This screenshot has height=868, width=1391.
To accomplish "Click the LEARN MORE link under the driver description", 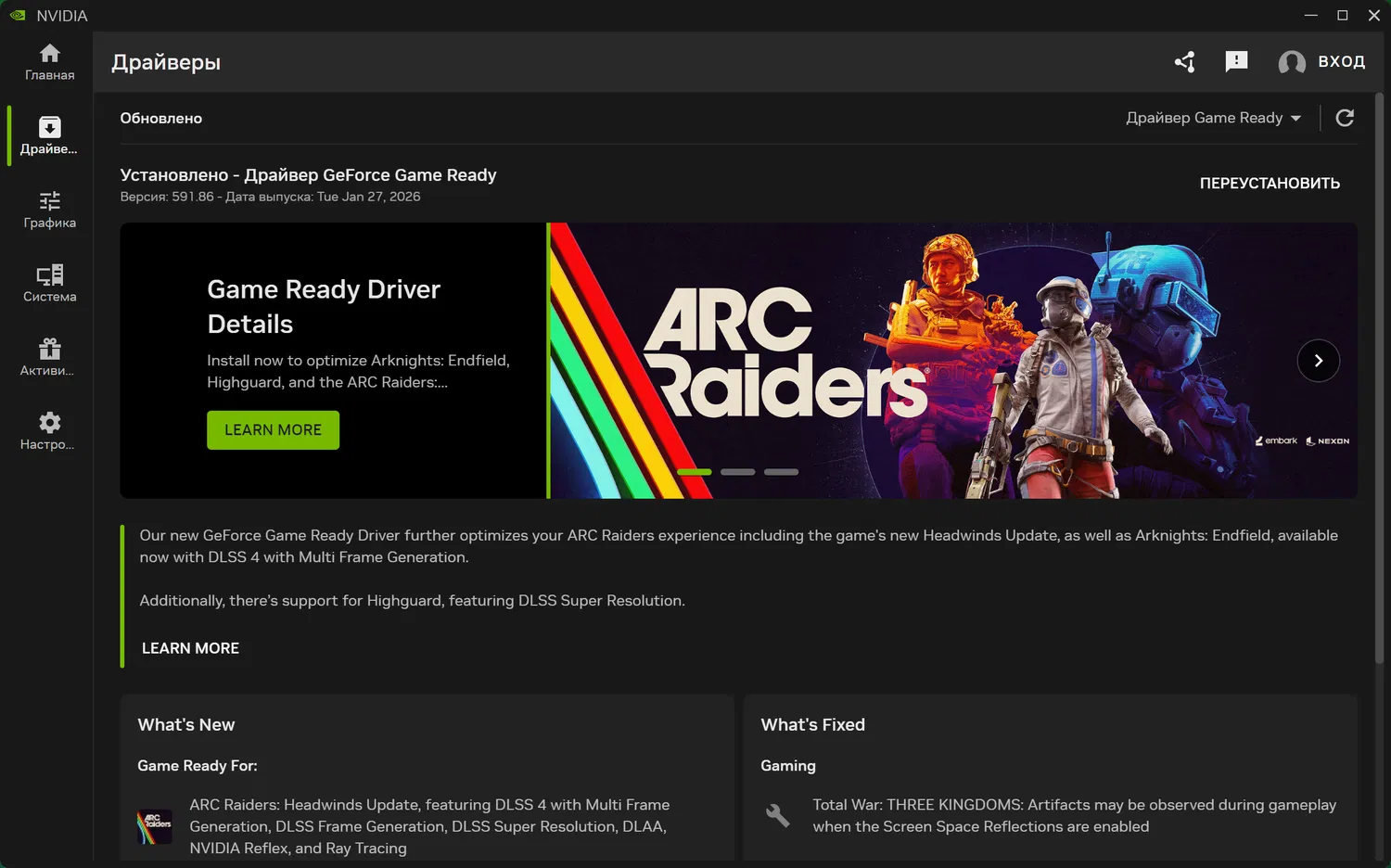I will [x=190, y=648].
